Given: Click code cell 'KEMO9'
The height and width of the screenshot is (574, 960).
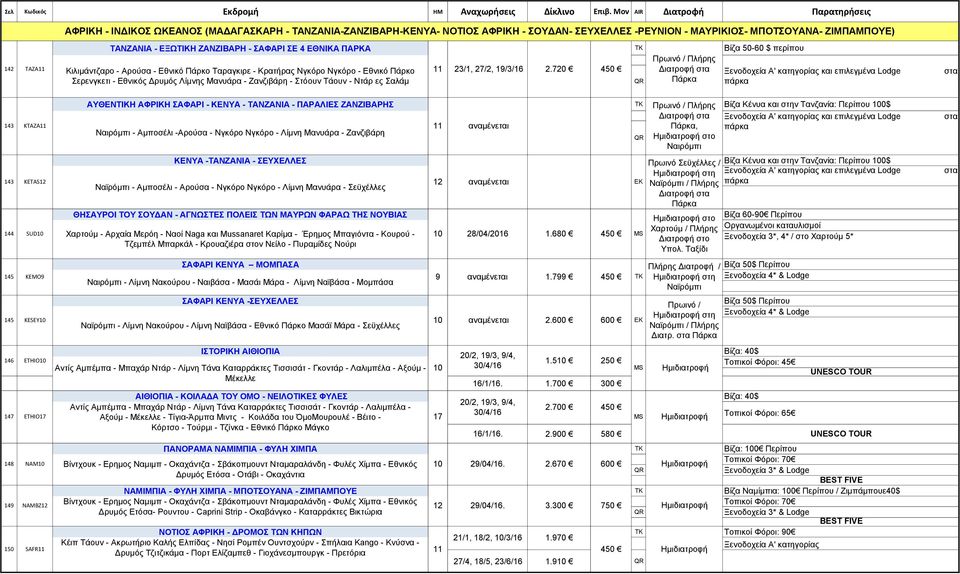Looking at the screenshot, I should [35, 277].
